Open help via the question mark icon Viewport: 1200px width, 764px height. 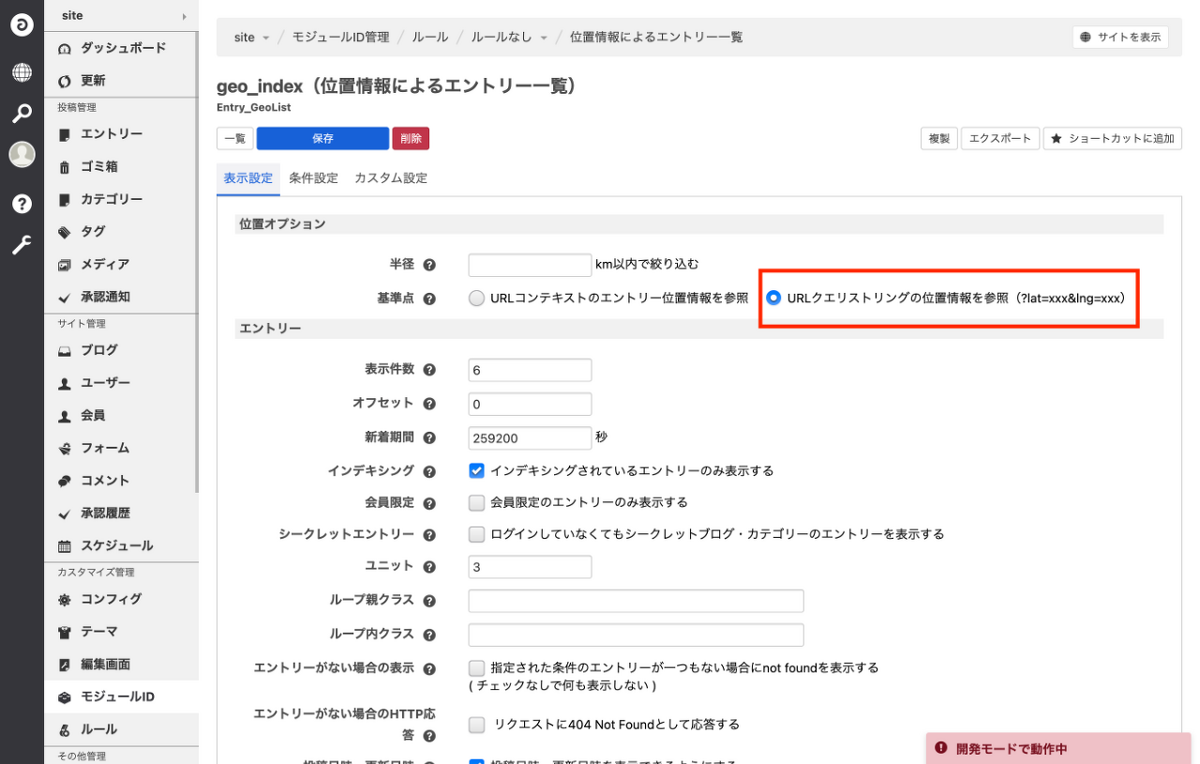coord(22,205)
